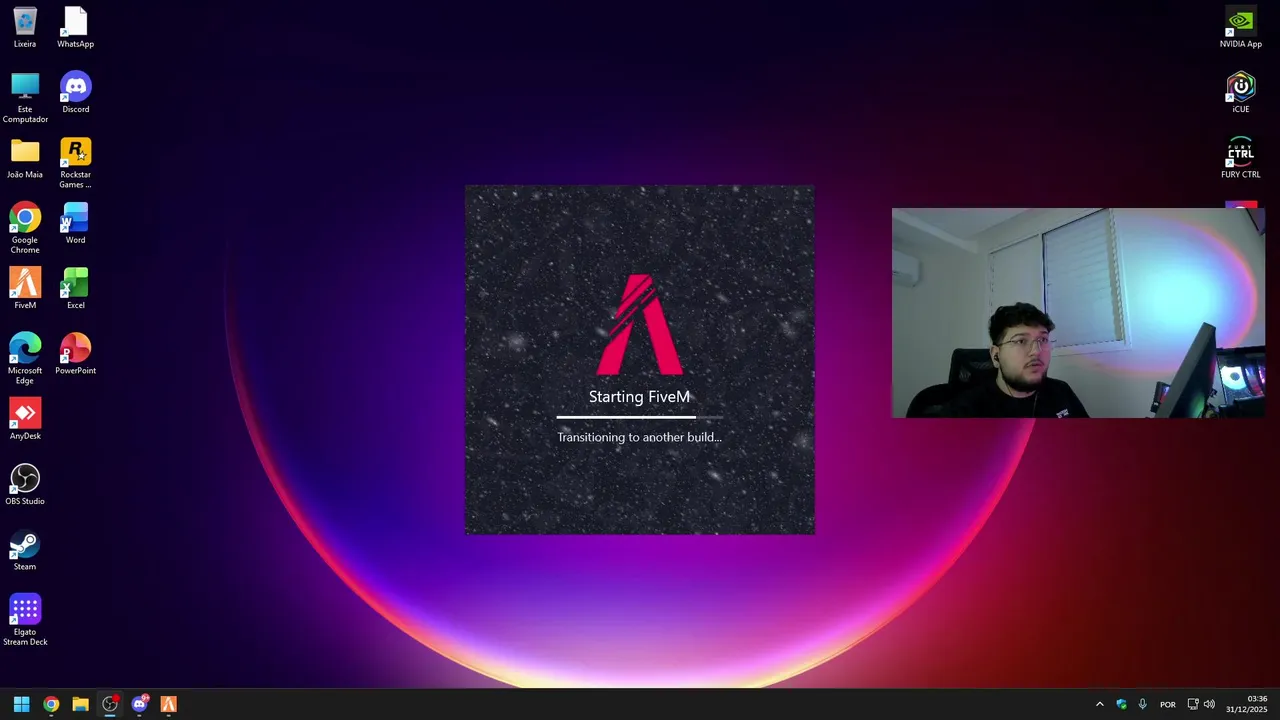
Task: Select the Este Computador desktop icon
Action: pyautogui.click(x=25, y=98)
